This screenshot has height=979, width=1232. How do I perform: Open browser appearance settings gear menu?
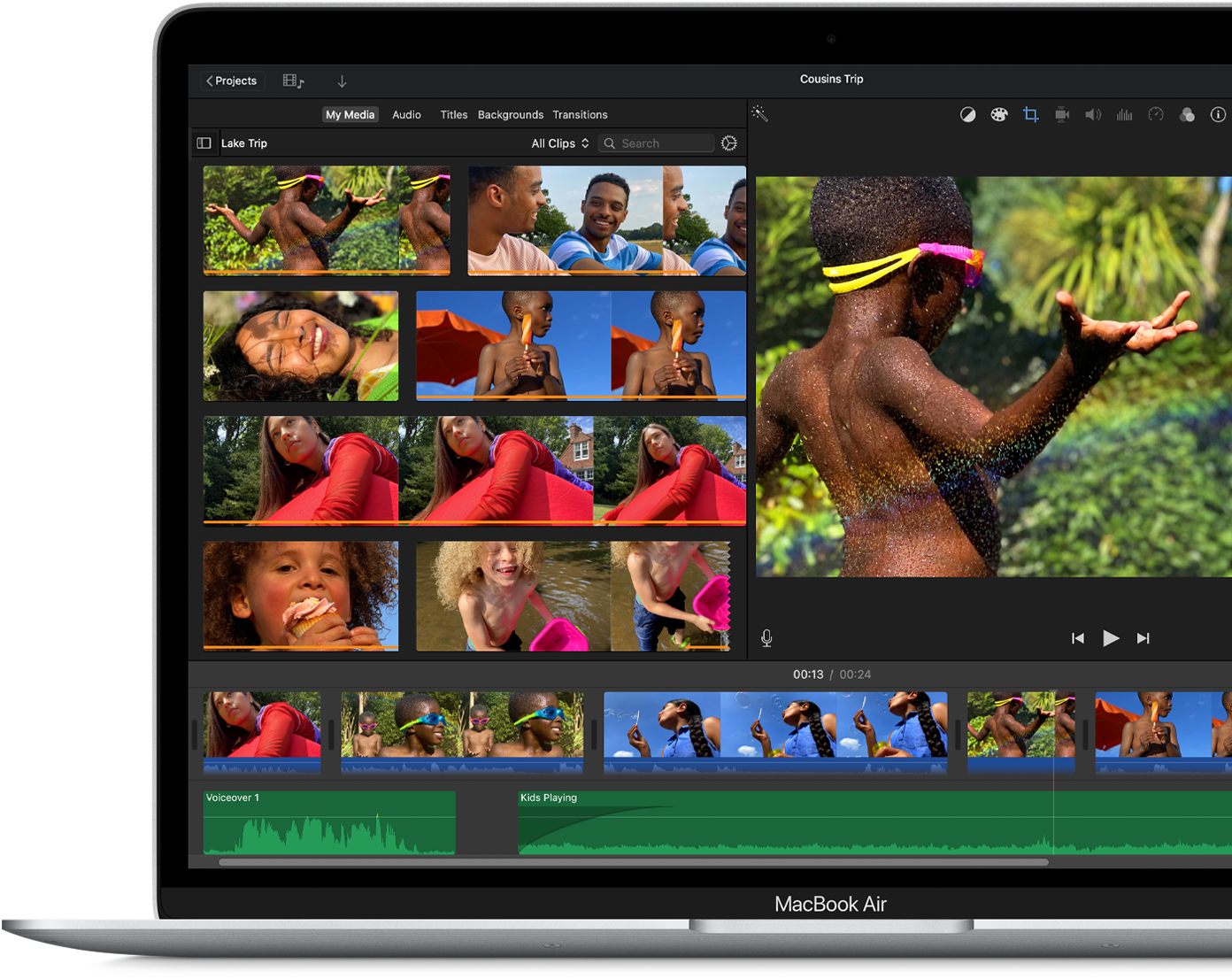coord(729,143)
